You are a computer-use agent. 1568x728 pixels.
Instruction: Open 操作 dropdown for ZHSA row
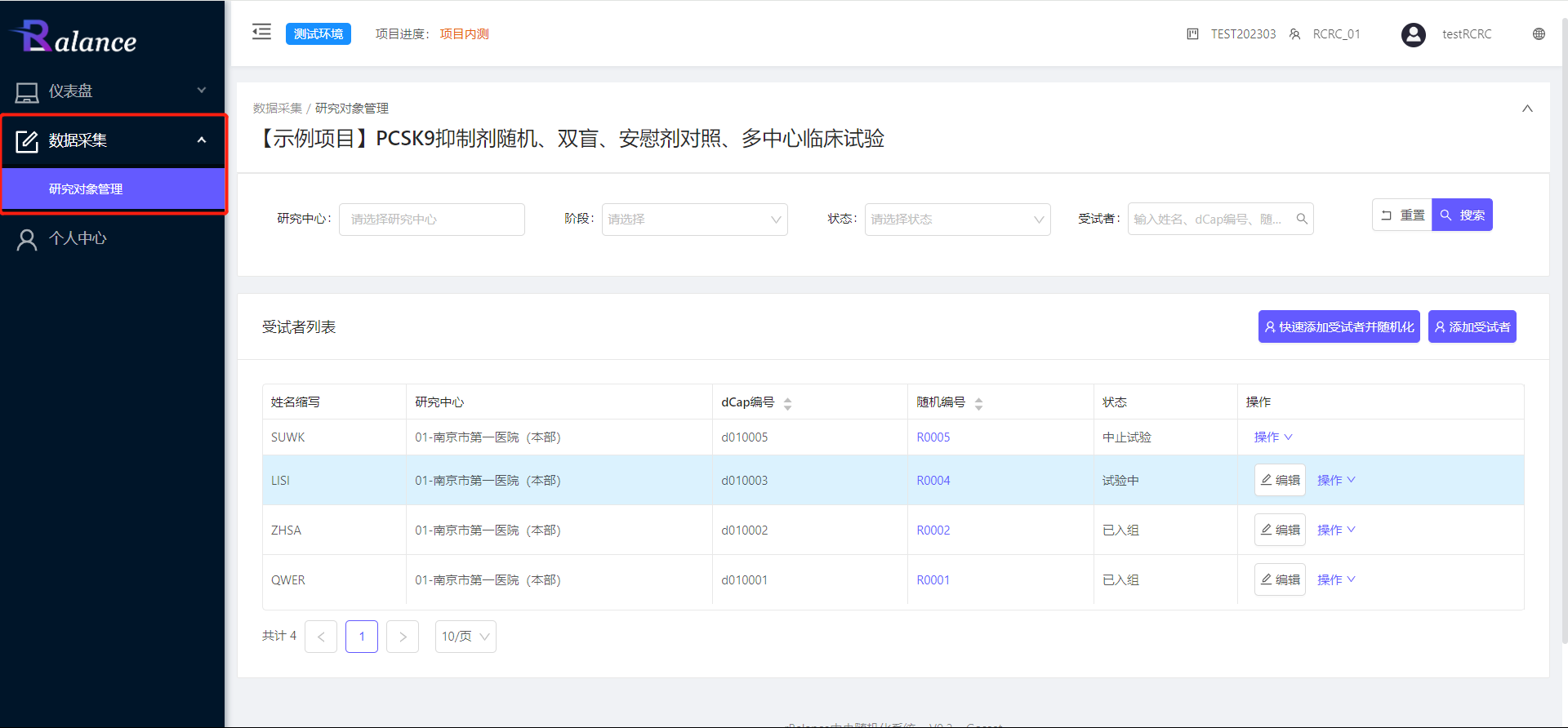1336,530
